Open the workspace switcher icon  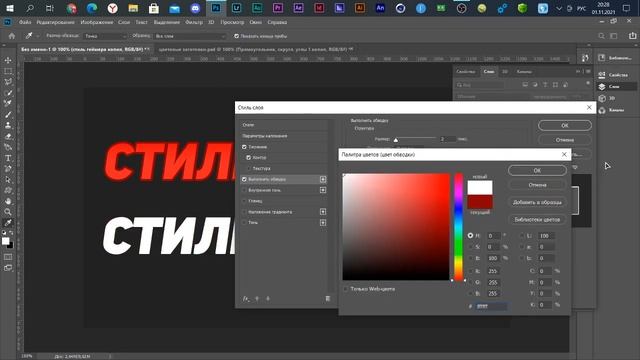(613, 36)
